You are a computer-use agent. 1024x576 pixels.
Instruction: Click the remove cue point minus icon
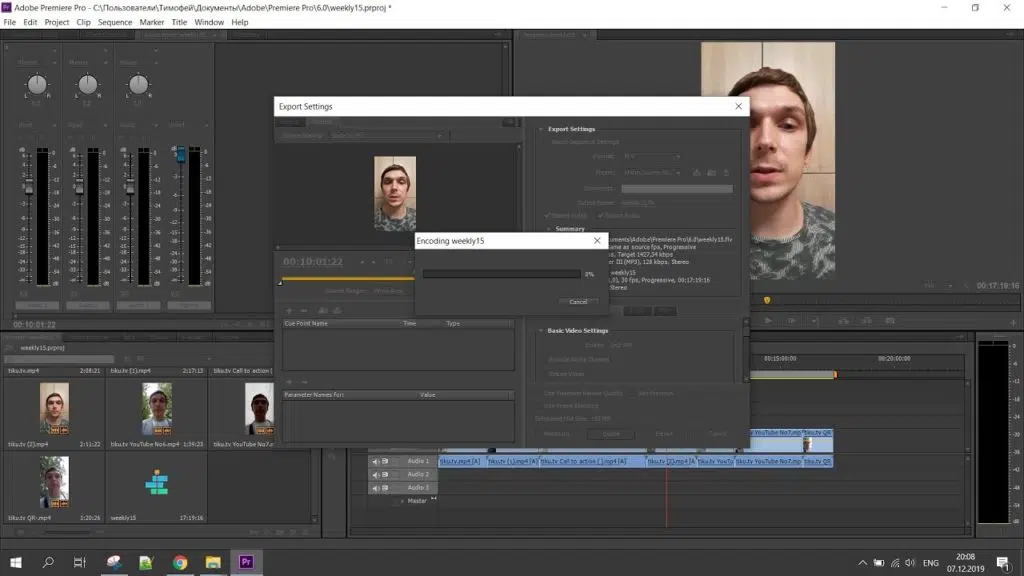304,311
